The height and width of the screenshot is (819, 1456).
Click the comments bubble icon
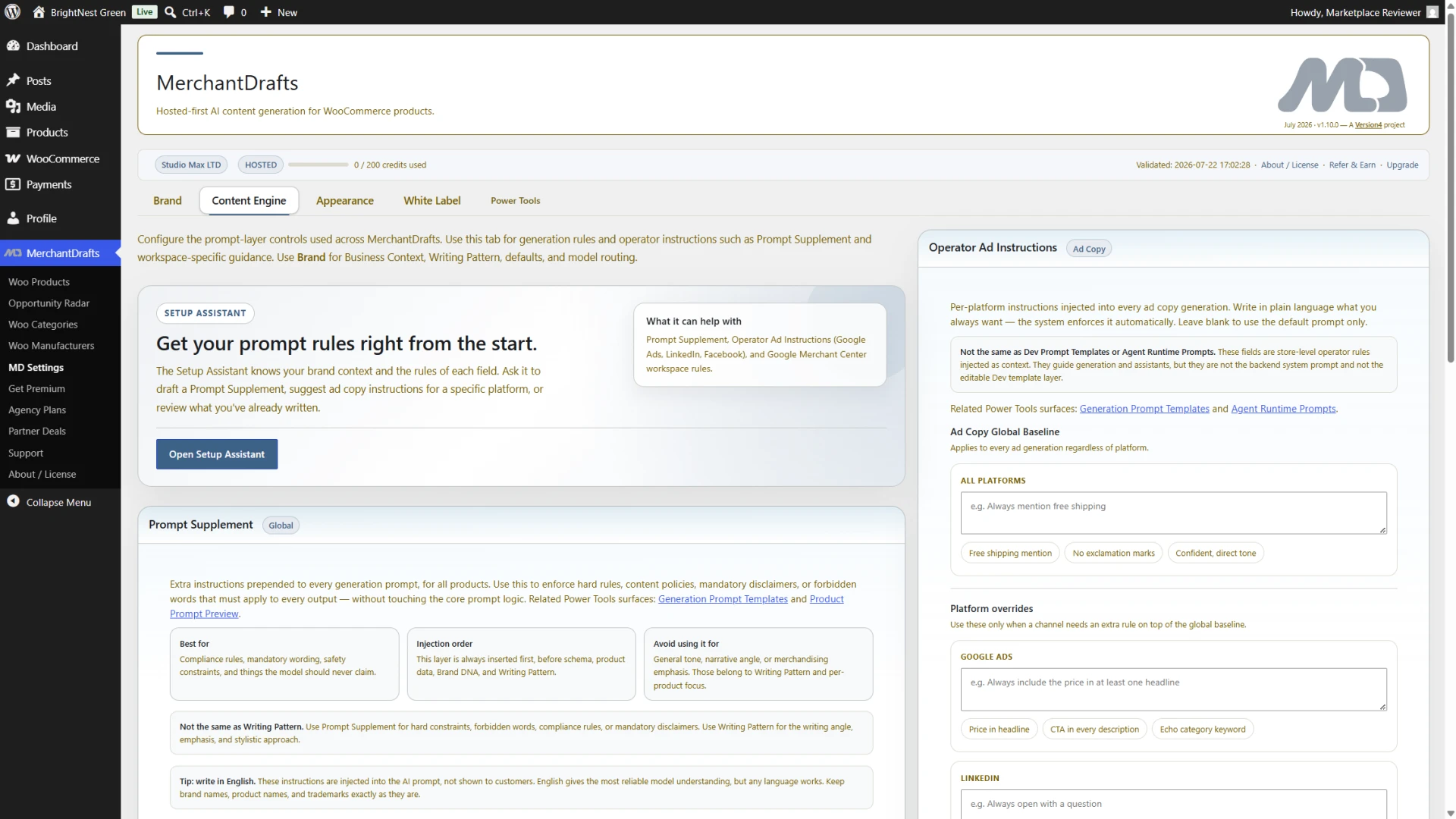coord(228,12)
